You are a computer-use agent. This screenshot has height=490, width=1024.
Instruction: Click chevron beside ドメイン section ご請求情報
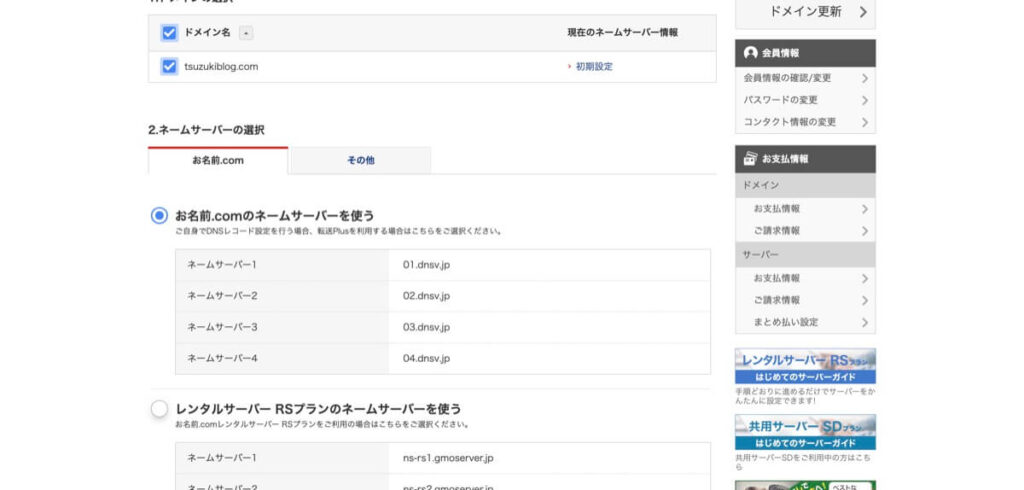point(865,231)
